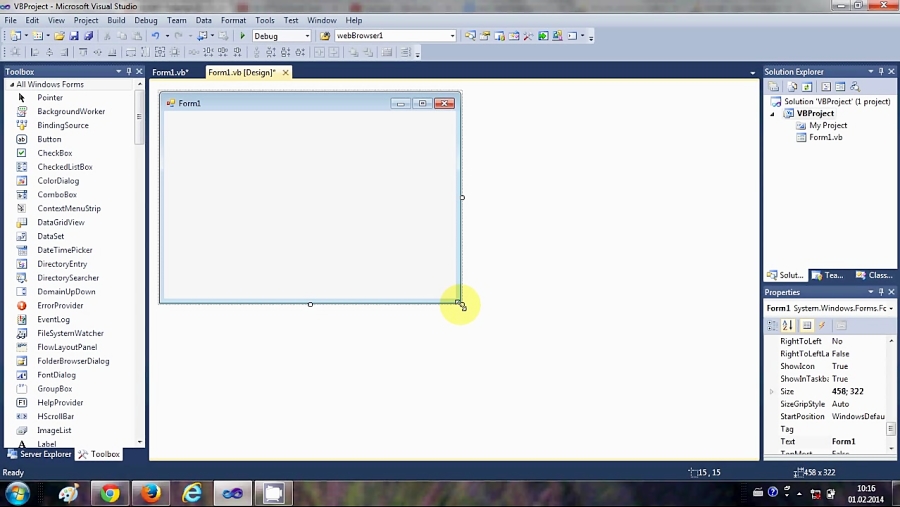Switch to the Form1.vb* code tab

pos(170,72)
